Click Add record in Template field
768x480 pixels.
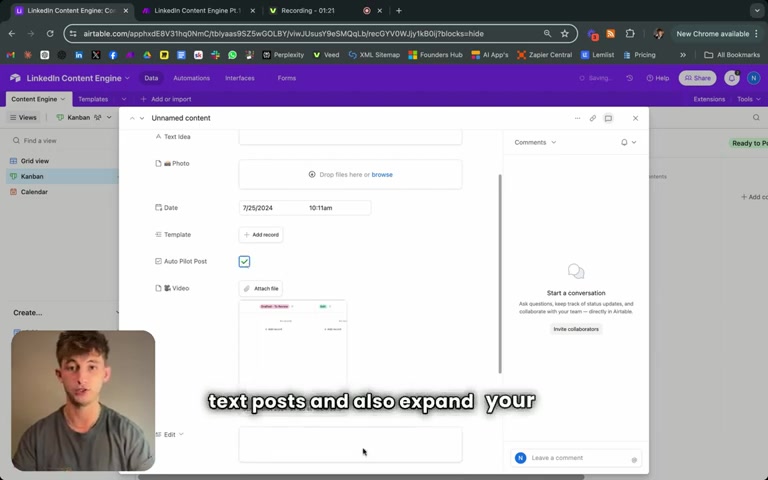[261, 235]
